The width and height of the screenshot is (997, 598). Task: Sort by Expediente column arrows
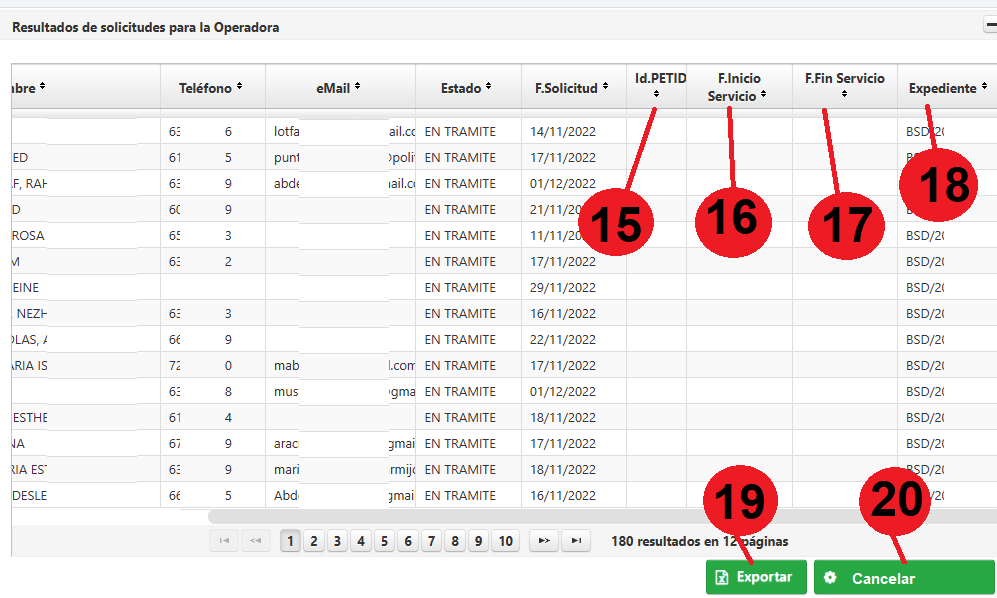tap(984, 88)
